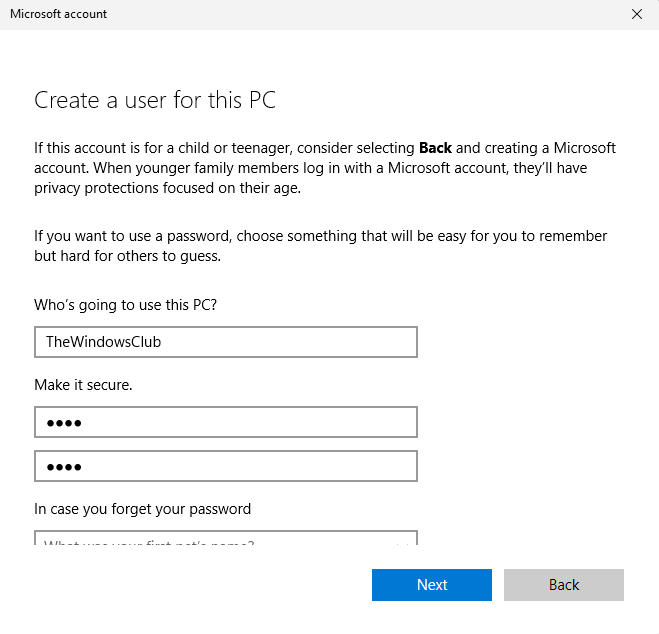Focus the confirm password field
This screenshot has height=634, width=659.
(225, 466)
